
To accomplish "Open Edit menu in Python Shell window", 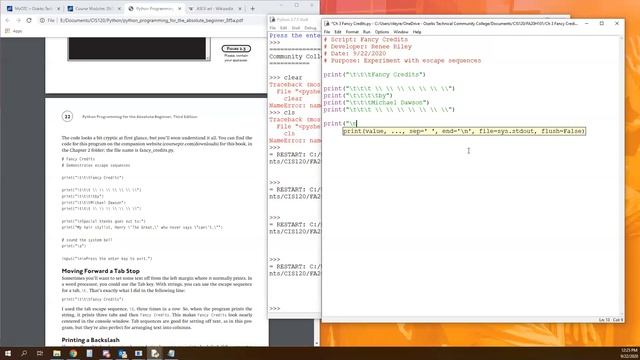I will click(283, 28).
